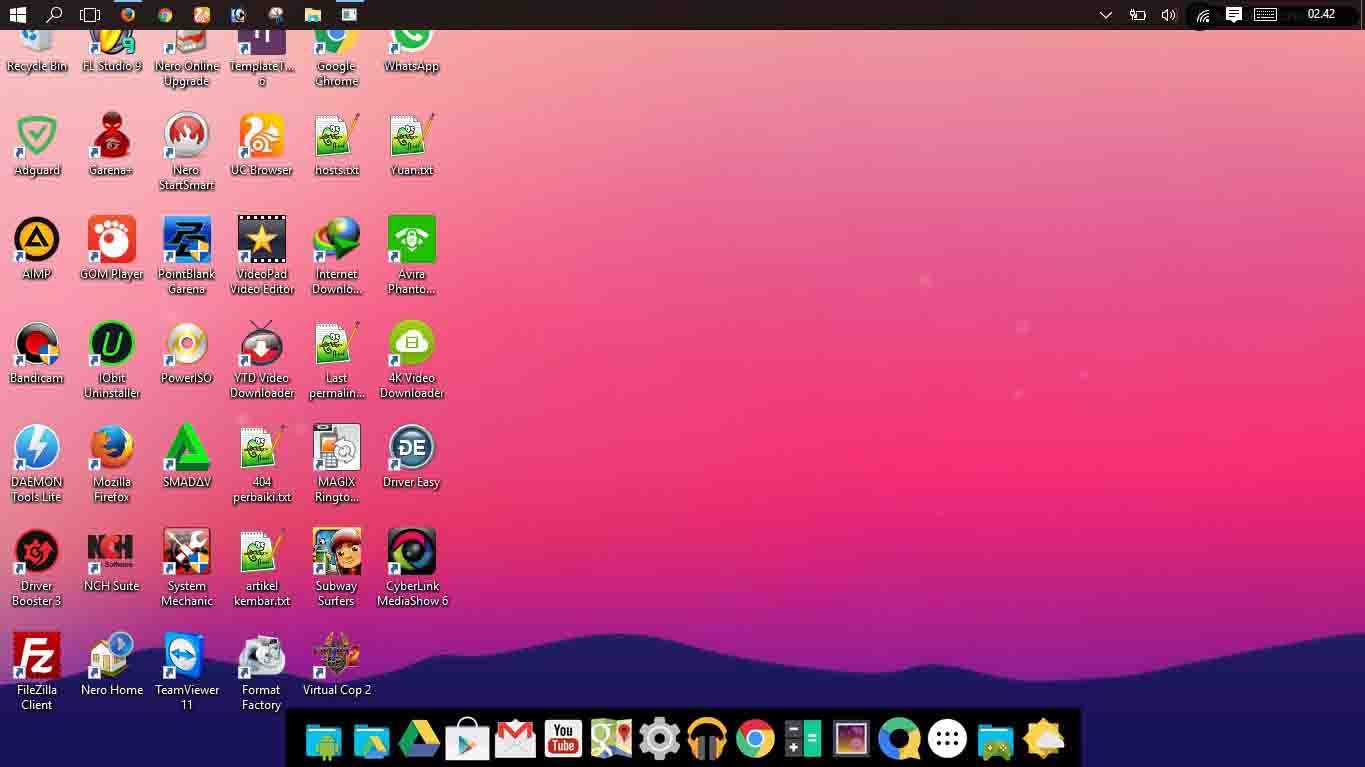Open VideoPad Video Editor shortcut
The height and width of the screenshot is (767, 1365).
coord(262,256)
